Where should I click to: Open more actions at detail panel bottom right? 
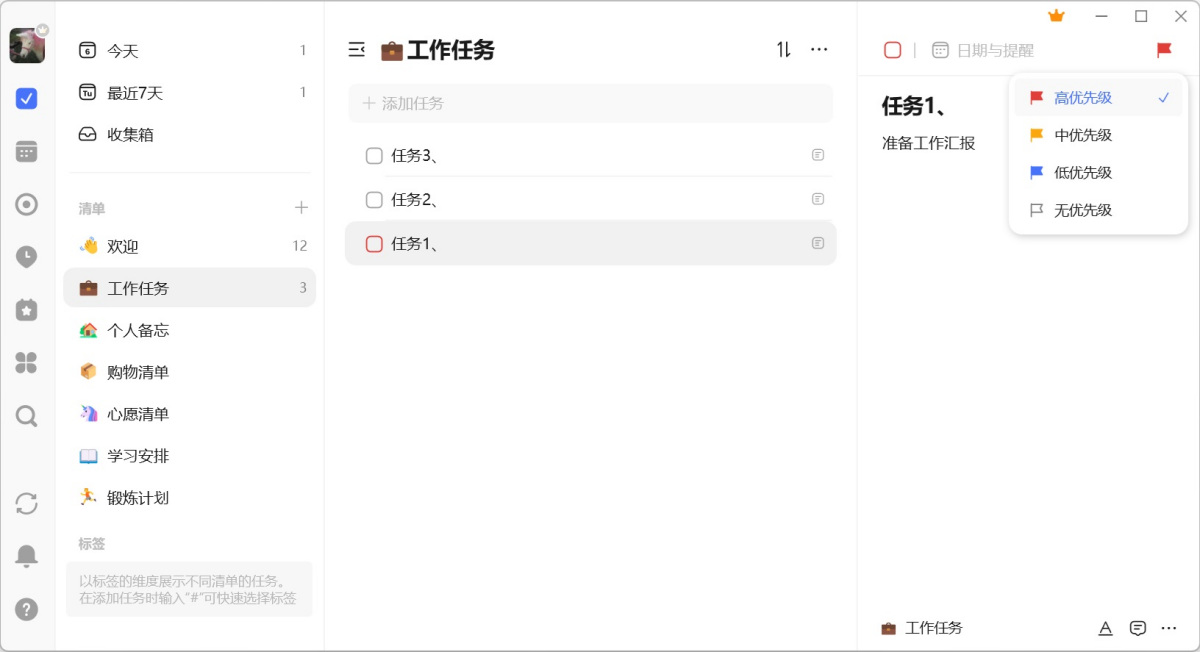[x=1170, y=628]
